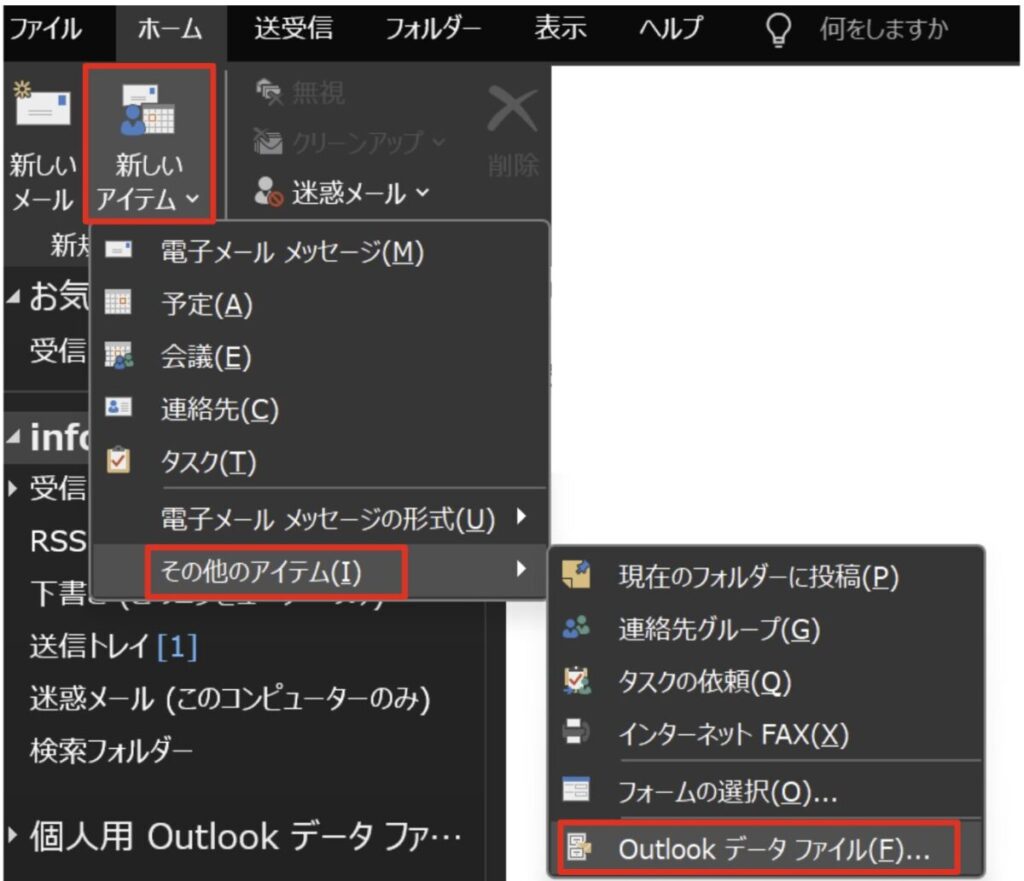Select 会議(E) meeting item
Screen dimensions: 1024x881
[x=206, y=357]
